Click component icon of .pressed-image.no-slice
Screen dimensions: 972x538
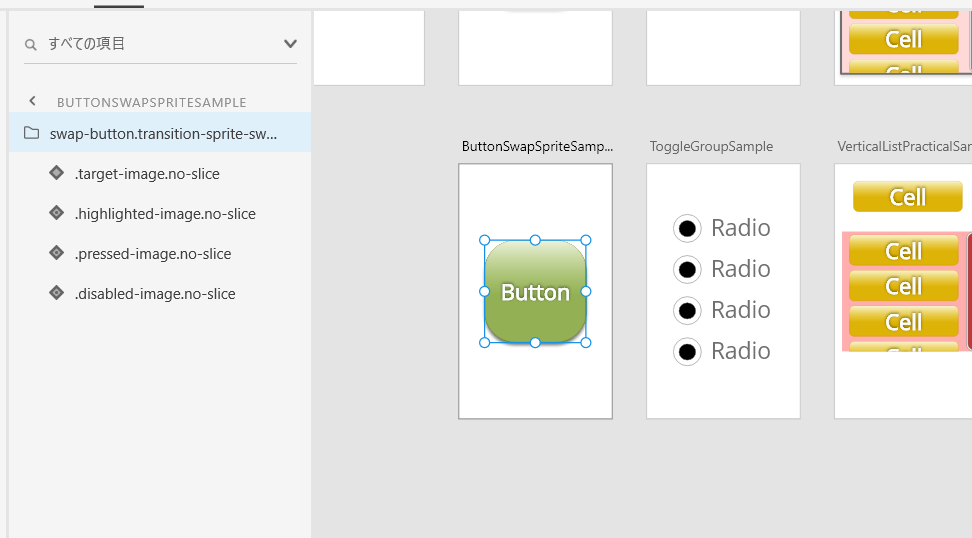56,253
